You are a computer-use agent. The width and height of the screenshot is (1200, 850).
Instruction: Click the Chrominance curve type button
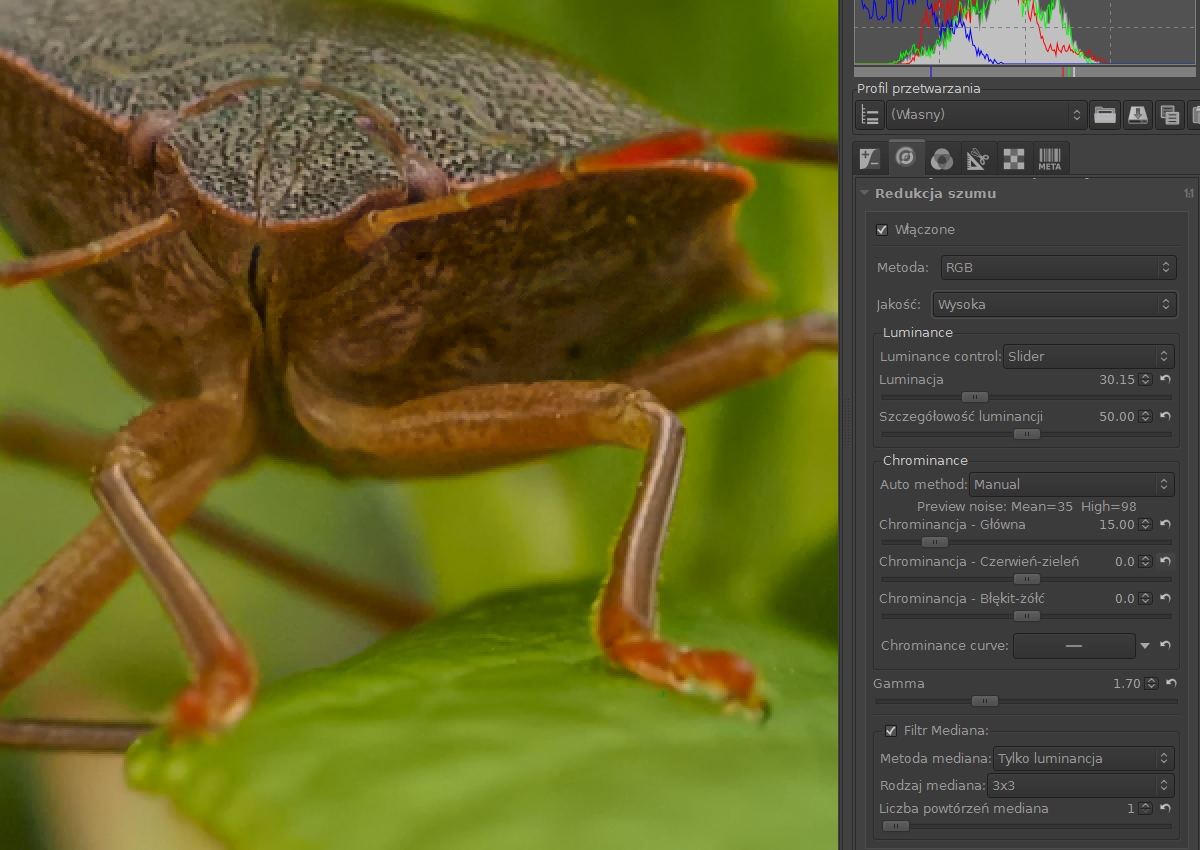1074,646
